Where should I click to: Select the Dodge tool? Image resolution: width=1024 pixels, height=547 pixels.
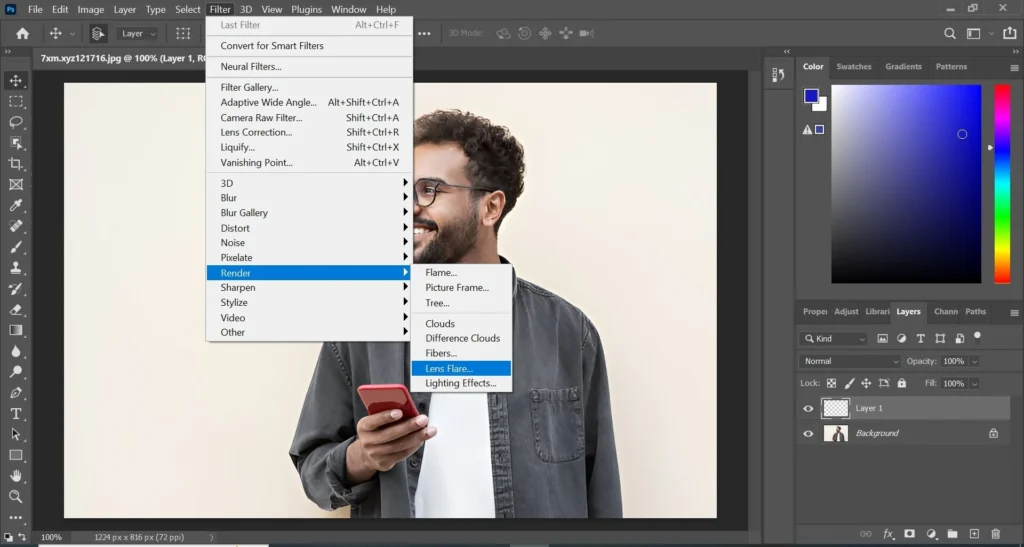pos(16,372)
